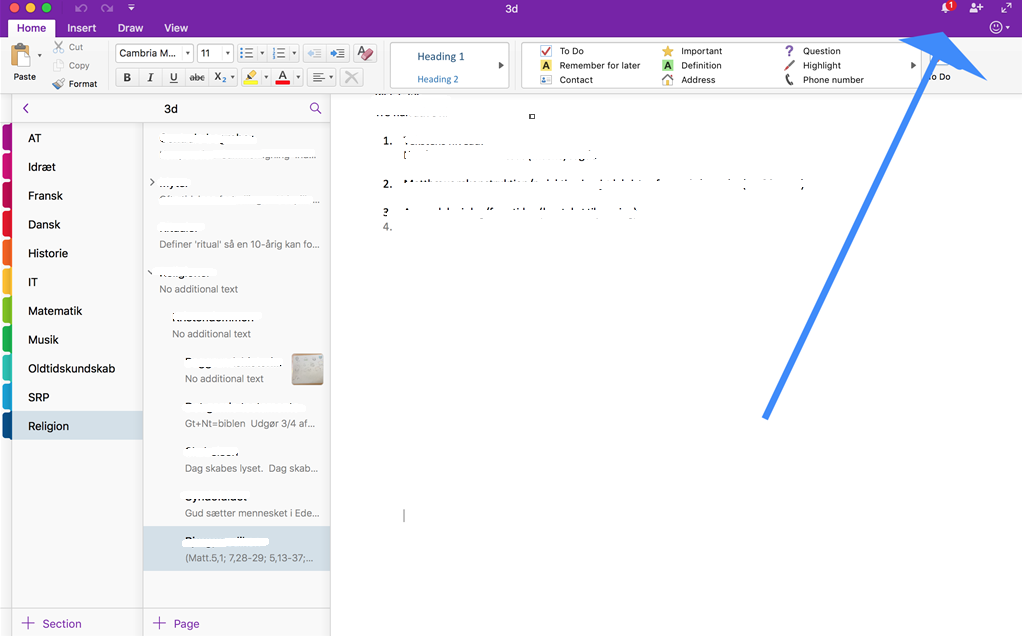
Task: Switch to the Draw tab
Action: [130, 28]
